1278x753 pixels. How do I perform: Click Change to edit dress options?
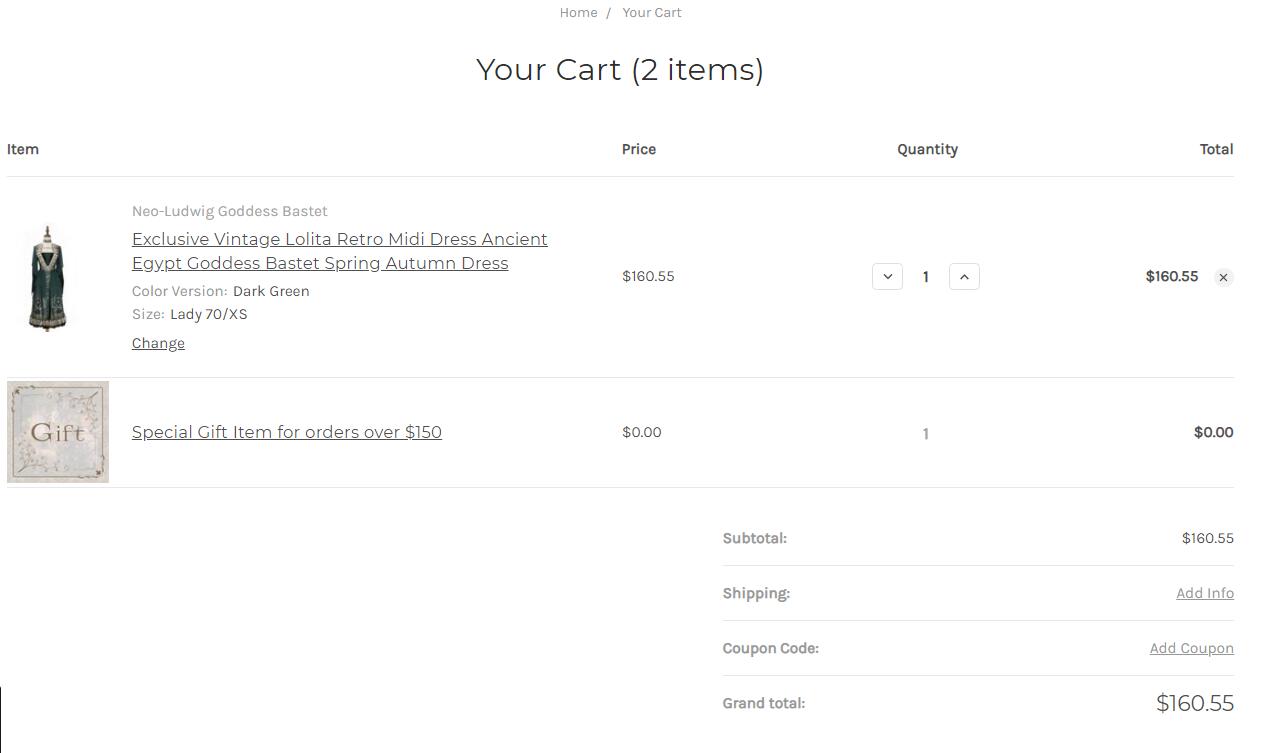pos(158,343)
